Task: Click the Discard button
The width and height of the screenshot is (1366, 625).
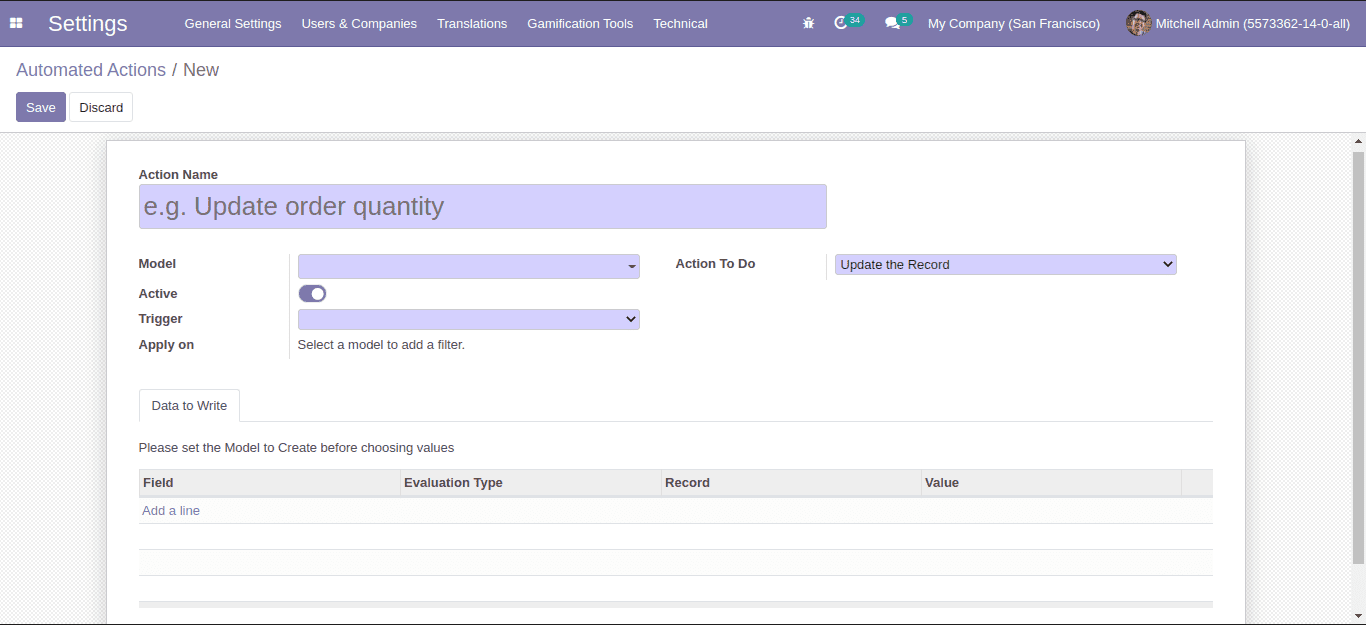Action: [101, 107]
